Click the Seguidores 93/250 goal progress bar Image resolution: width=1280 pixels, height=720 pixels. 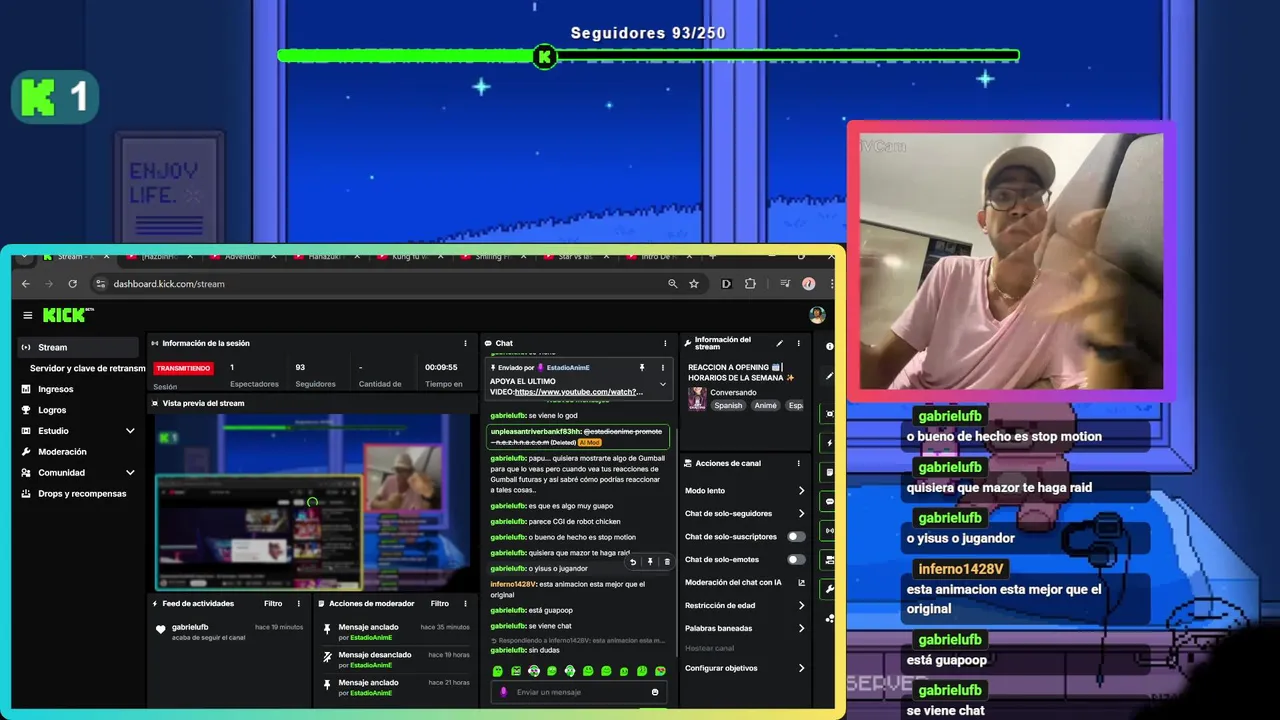648,56
